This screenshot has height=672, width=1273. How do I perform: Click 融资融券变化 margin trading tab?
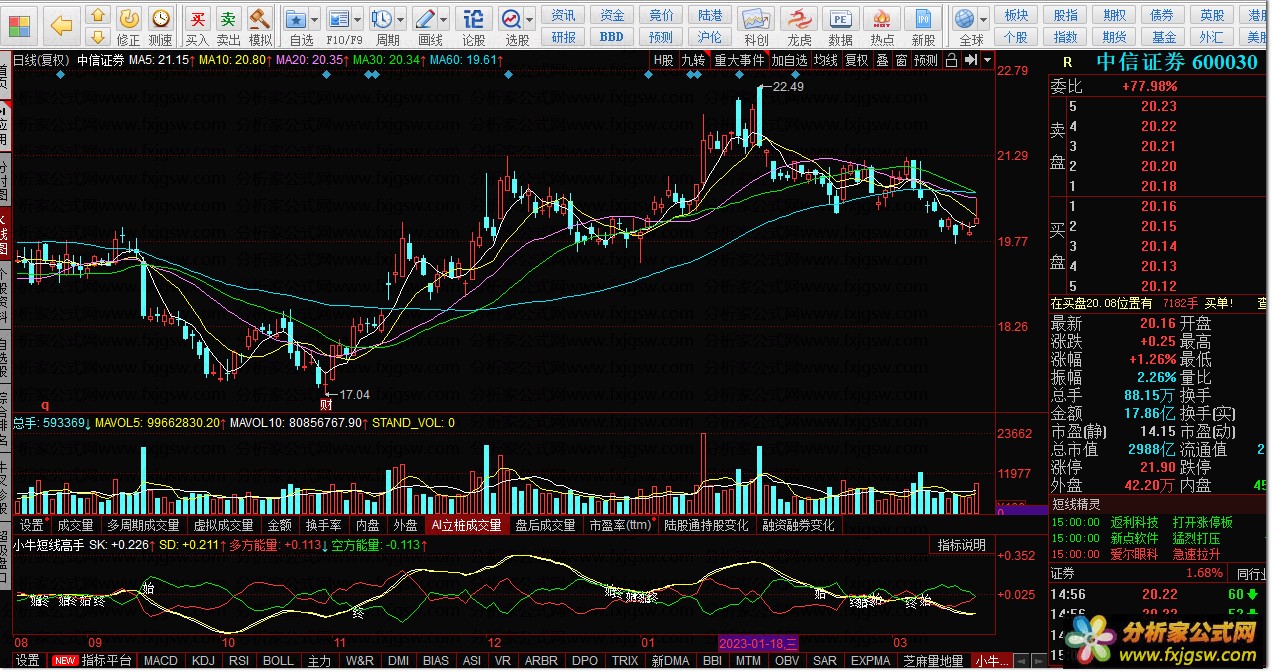coord(799,525)
